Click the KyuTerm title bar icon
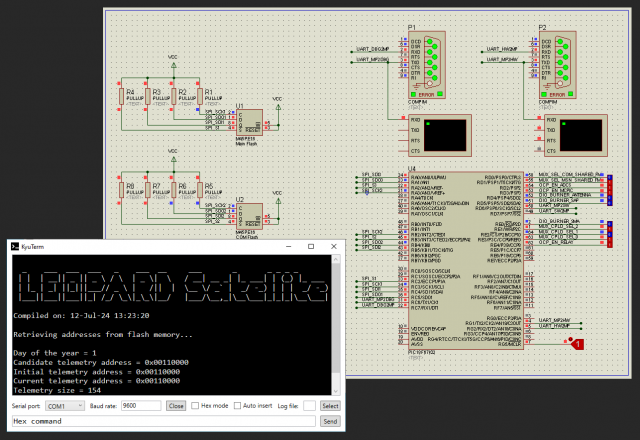The image size is (640, 440). click(15, 247)
